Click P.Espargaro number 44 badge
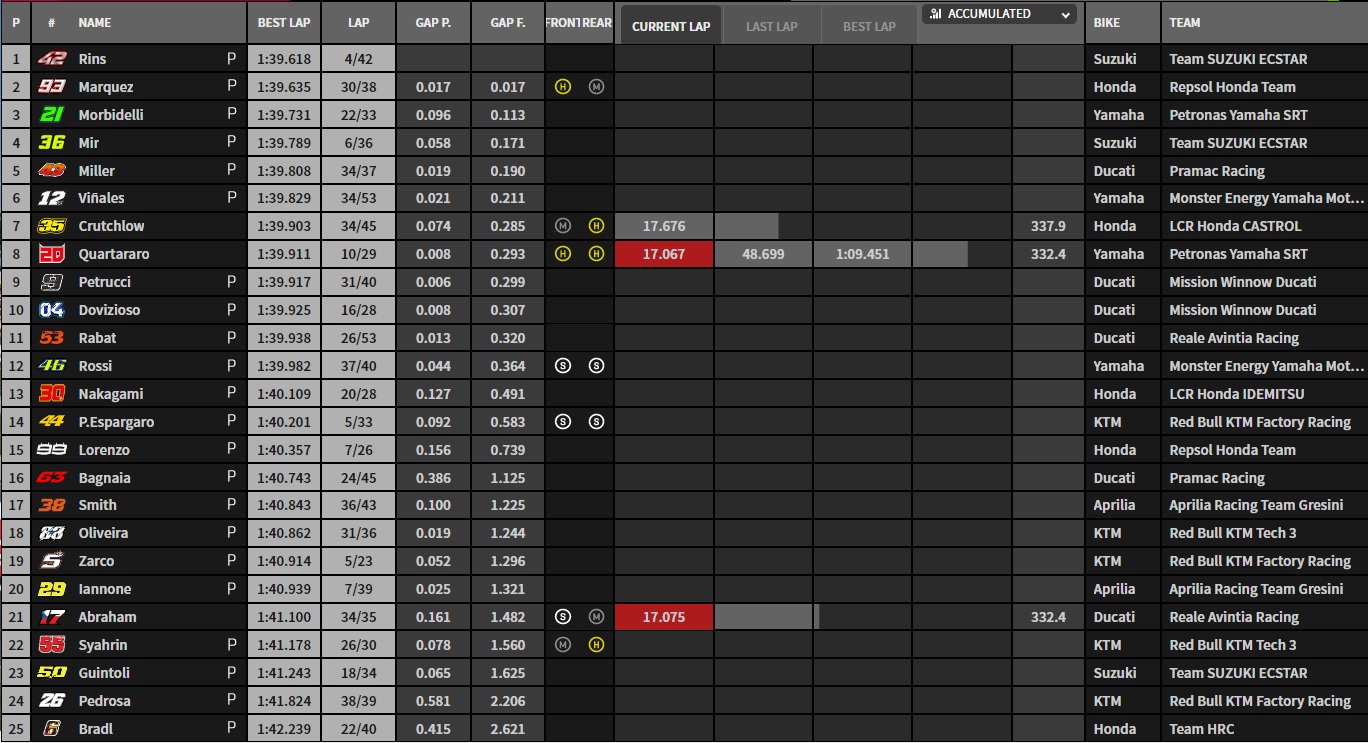1368x743 pixels. coord(51,422)
